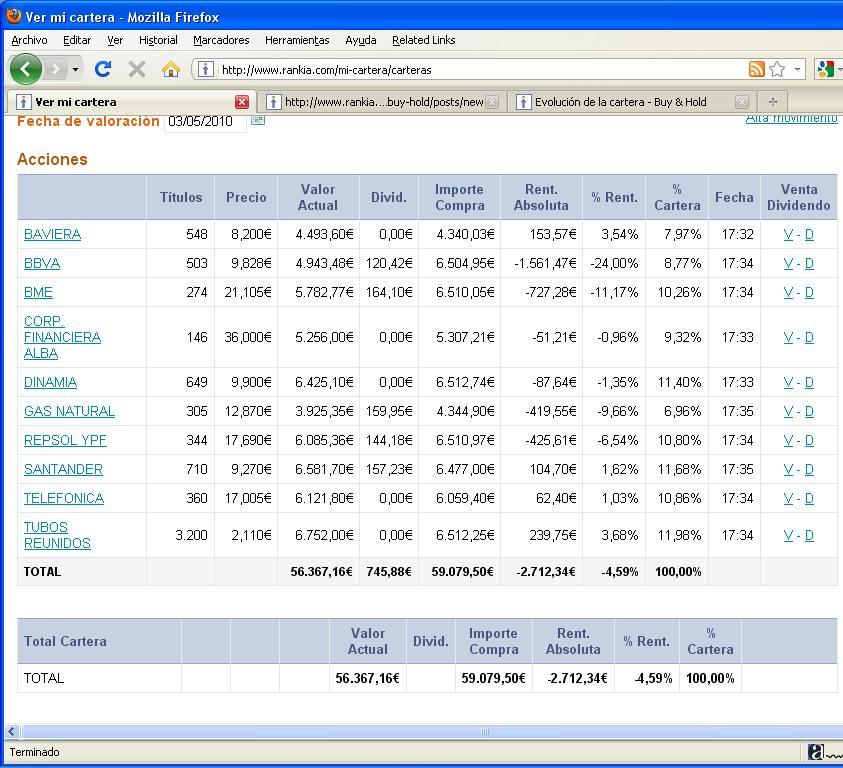Click the 'Fecha de valoración' date field
843x768 pixels.
pyautogui.click(x=204, y=122)
